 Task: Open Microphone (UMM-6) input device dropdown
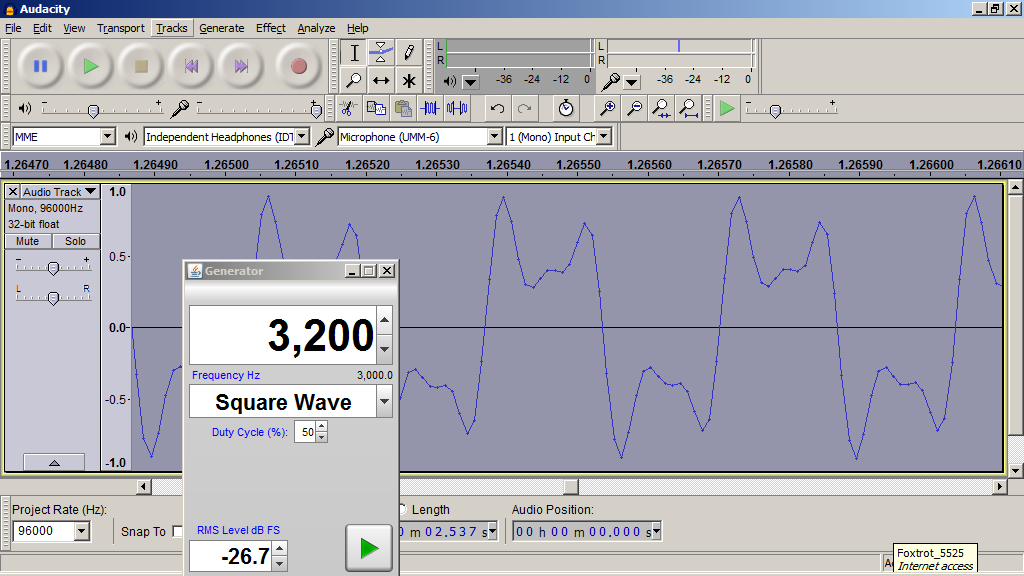coord(494,136)
